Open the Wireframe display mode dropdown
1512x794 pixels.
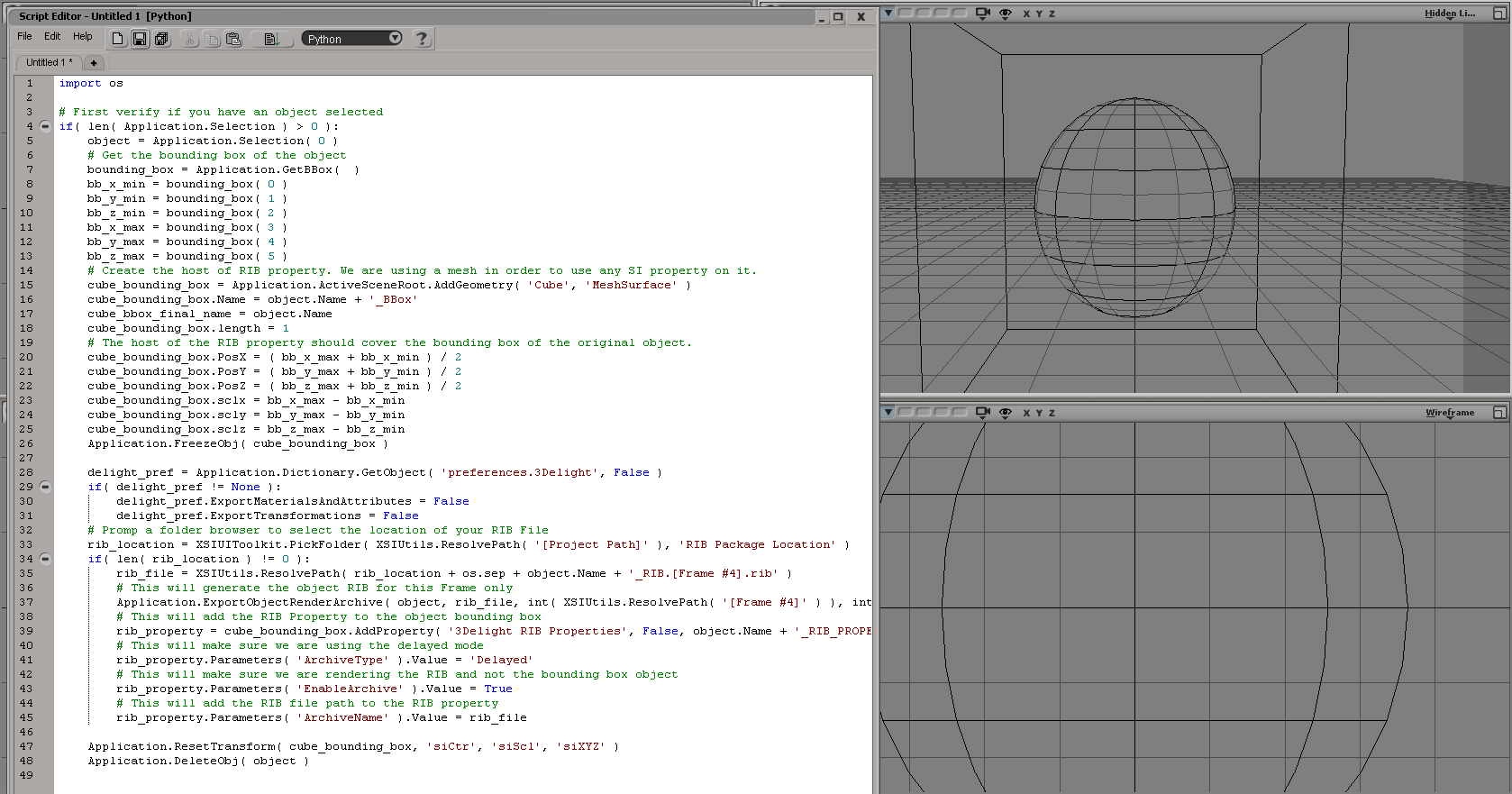point(1449,413)
